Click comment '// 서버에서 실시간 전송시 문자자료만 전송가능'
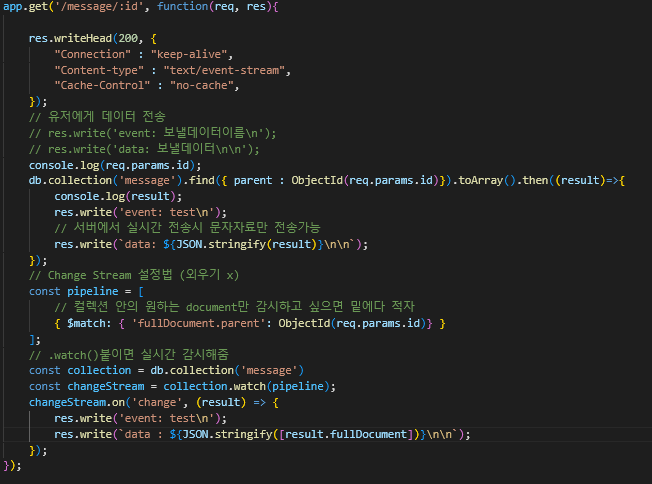The width and height of the screenshot is (652, 484). [187, 228]
